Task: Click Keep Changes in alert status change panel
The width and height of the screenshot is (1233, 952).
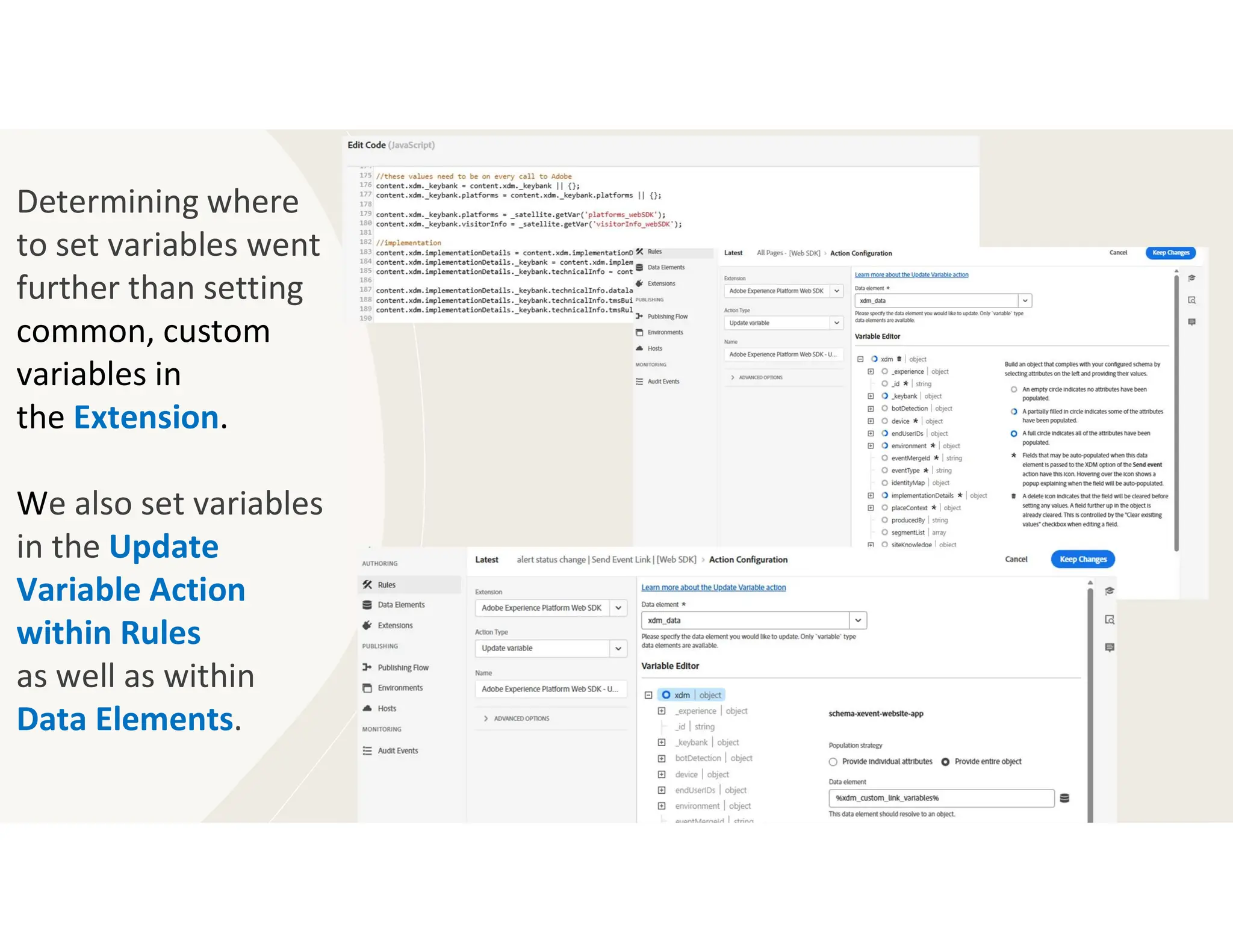Action: (x=1083, y=560)
